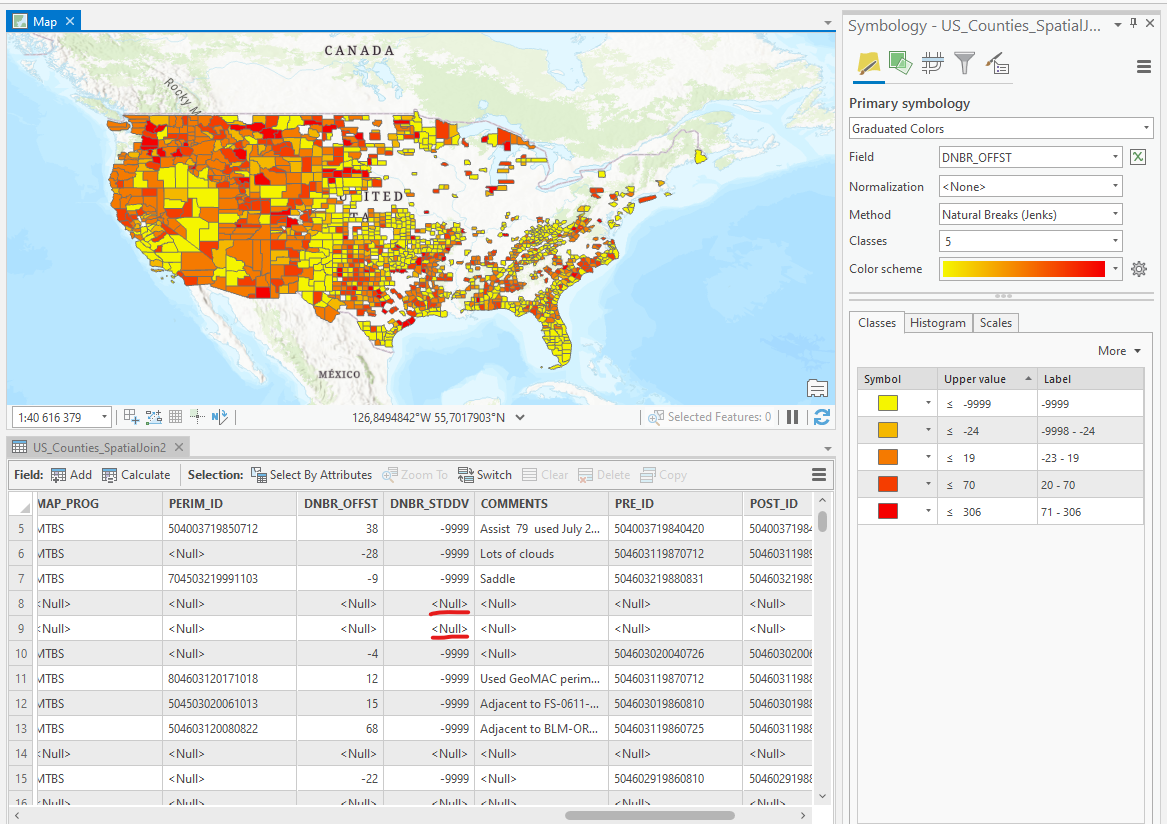The height and width of the screenshot is (824, 1167).
Task: Pause drawing in the map view
Action: point(792,417)
